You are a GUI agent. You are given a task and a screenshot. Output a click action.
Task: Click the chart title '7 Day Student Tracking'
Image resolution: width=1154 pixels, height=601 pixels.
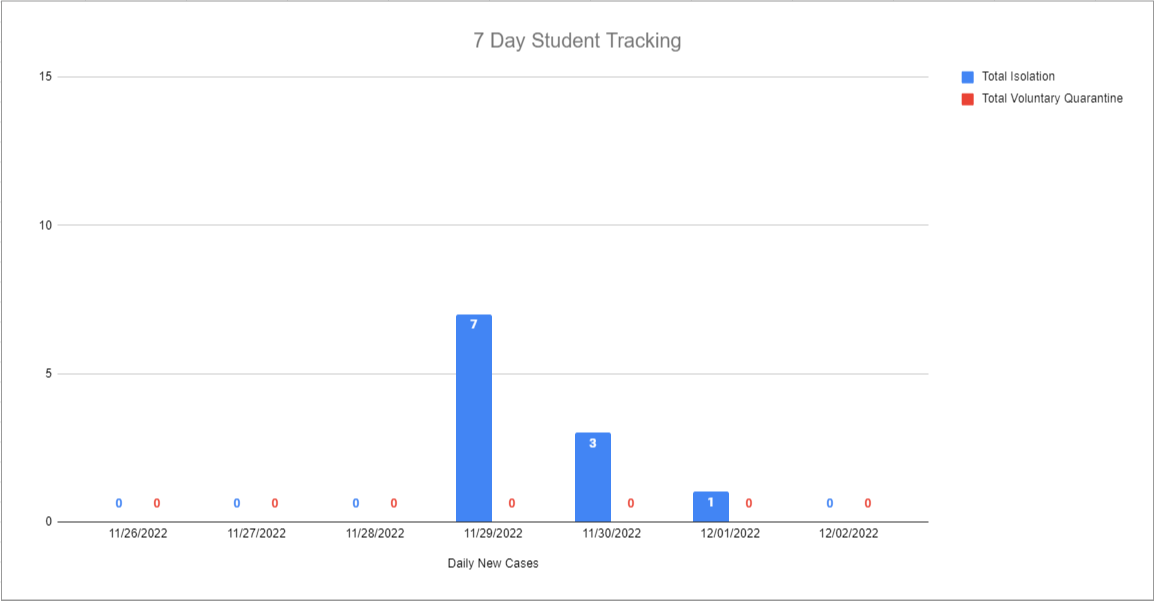(x=577, y=40)
